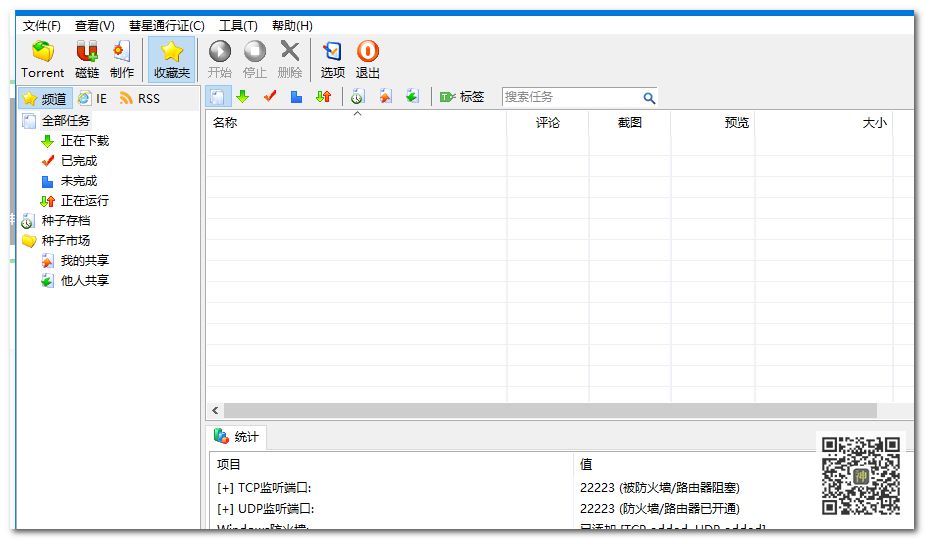Exit the application (退出)
This screenshot has width=925, height=540.
[368, 59]
